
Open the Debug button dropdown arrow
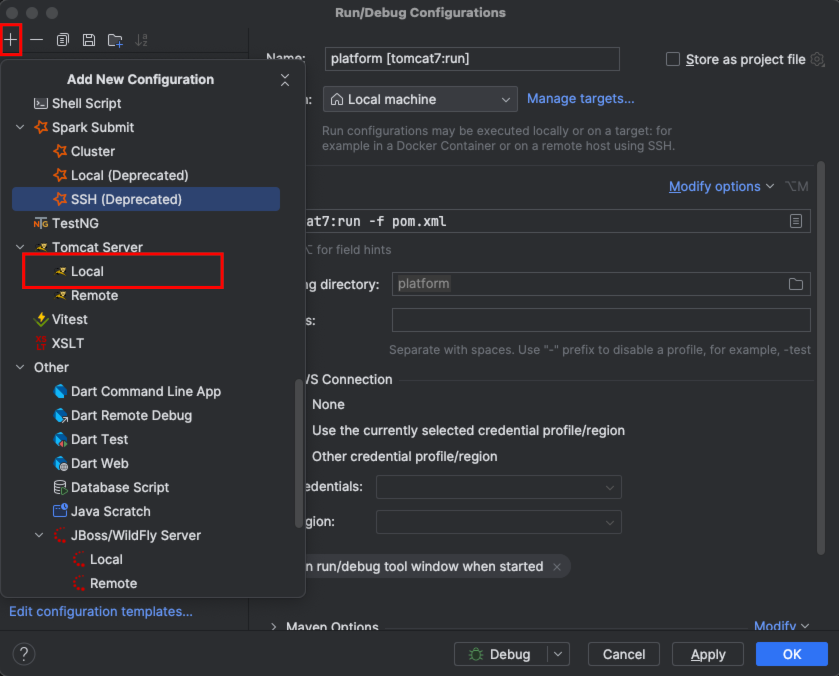click(558, 654)
